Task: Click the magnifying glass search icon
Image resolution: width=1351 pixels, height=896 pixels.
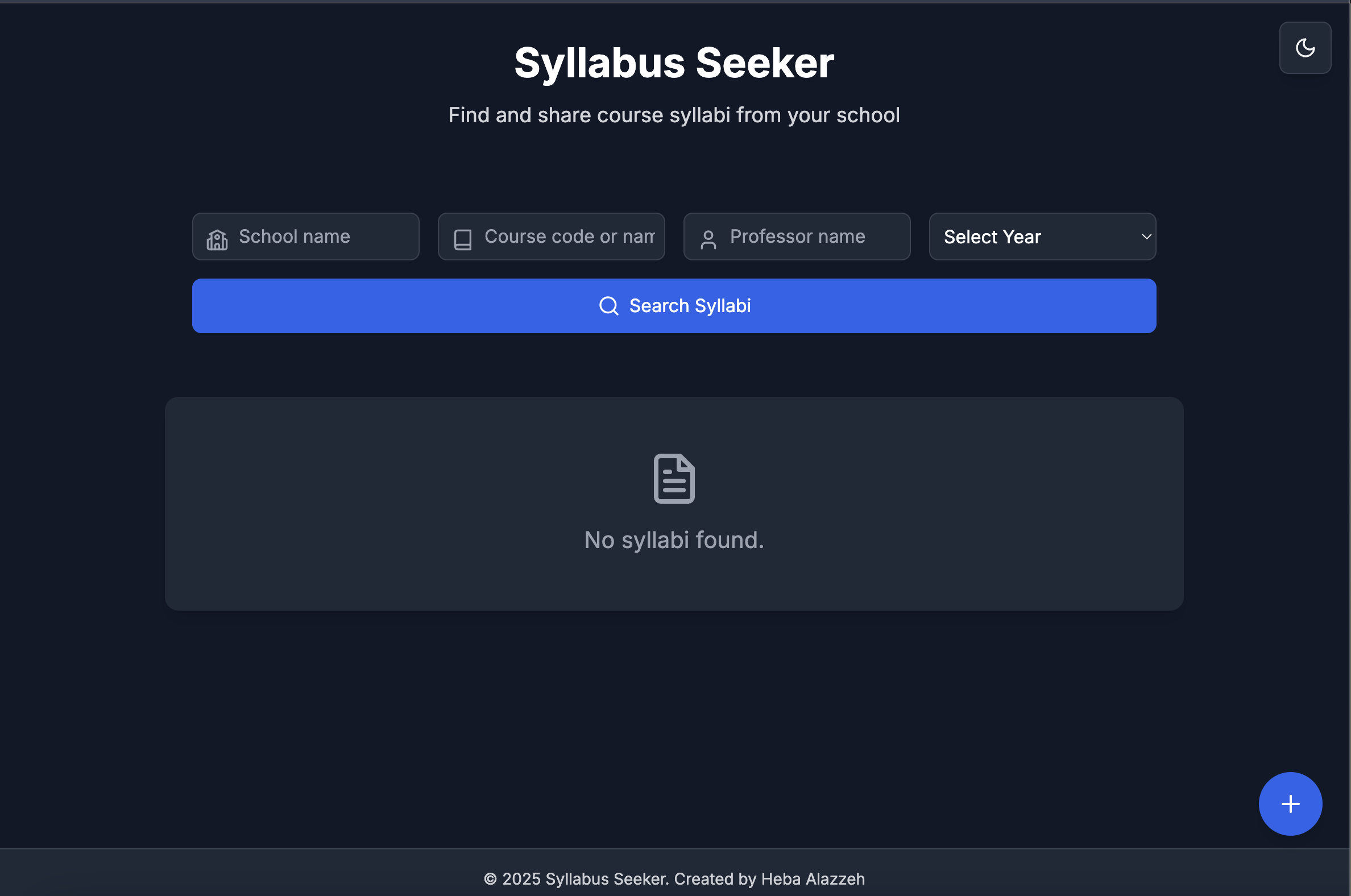Action: [608, 306]
